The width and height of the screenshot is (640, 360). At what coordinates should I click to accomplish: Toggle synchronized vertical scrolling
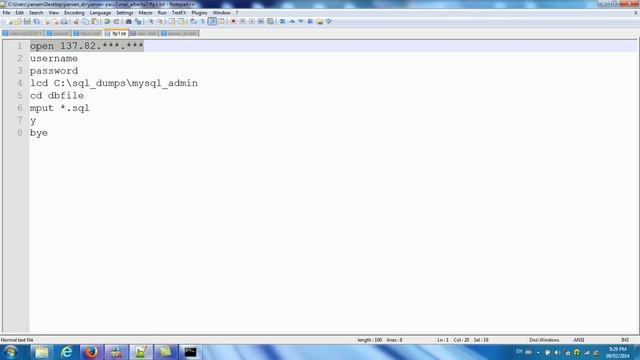tap(171, 21)
